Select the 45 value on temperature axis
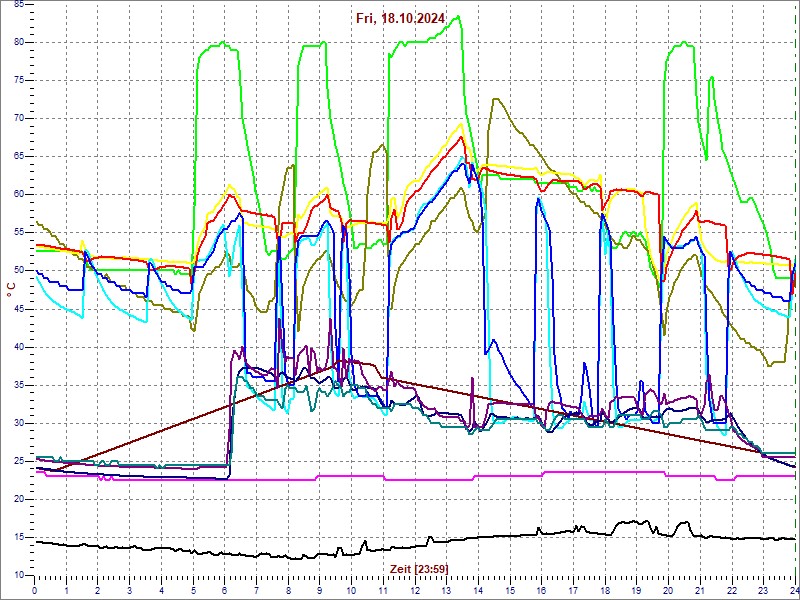Viewport: 800px width, 600px height. tap(18, 309)
